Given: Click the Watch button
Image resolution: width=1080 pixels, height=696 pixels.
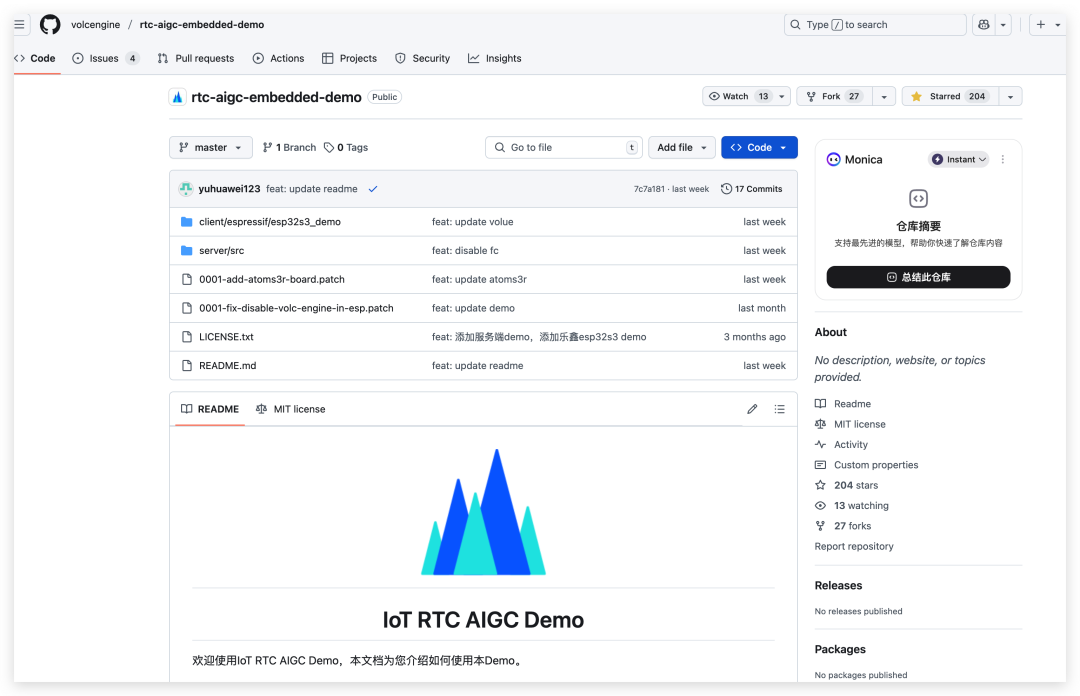Looking at the screenshot, I should tap(747, 96).
